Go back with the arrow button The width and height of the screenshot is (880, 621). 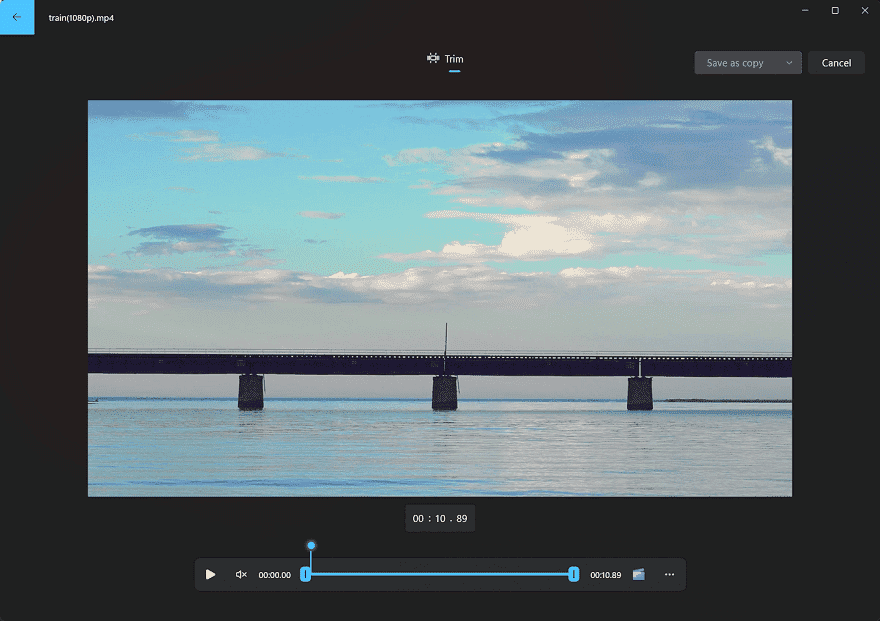[17, 17]
